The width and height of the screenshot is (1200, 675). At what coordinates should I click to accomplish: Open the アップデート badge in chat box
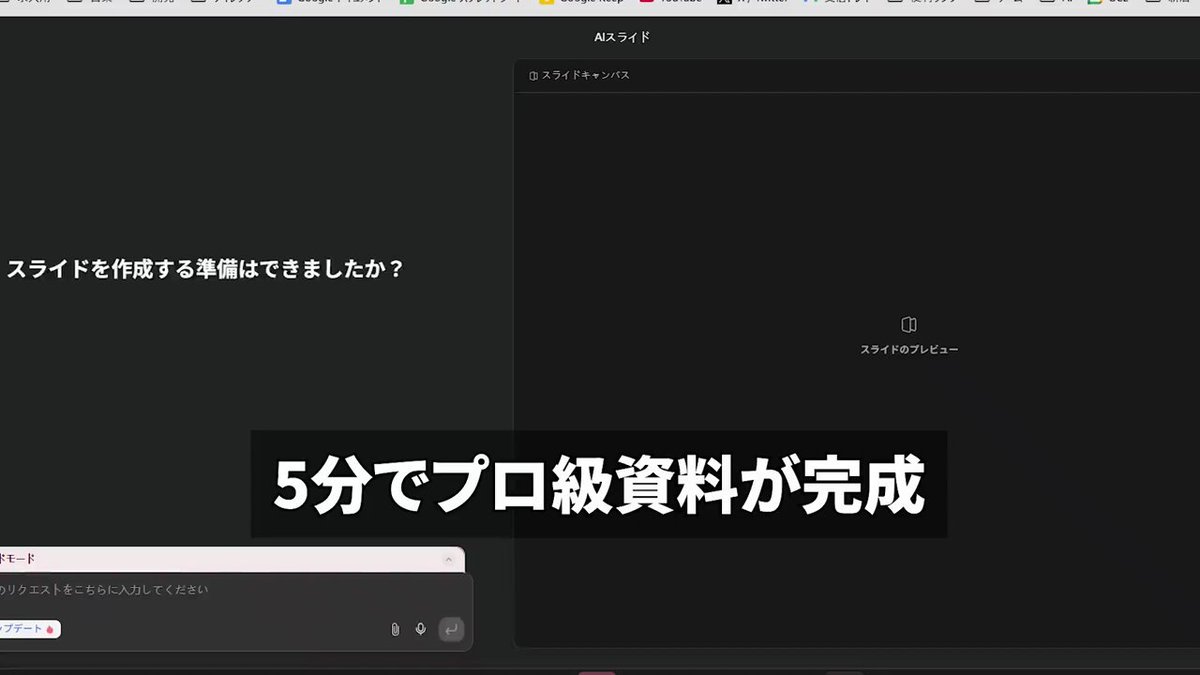click(x=28, y=629)
